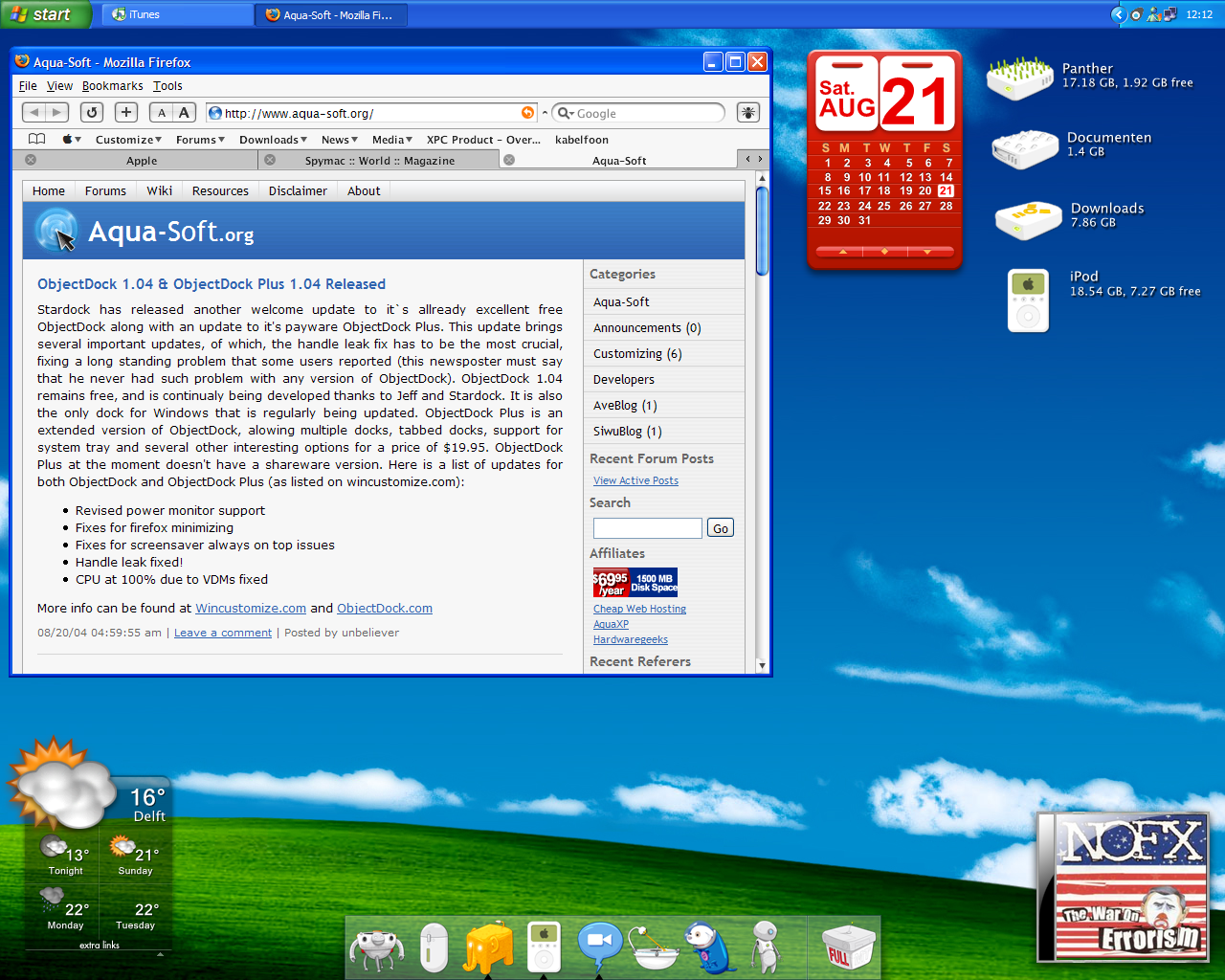Open the Customizing (6) category
The height and width of the screenshot is (980, 1225).
coord(637,353)
